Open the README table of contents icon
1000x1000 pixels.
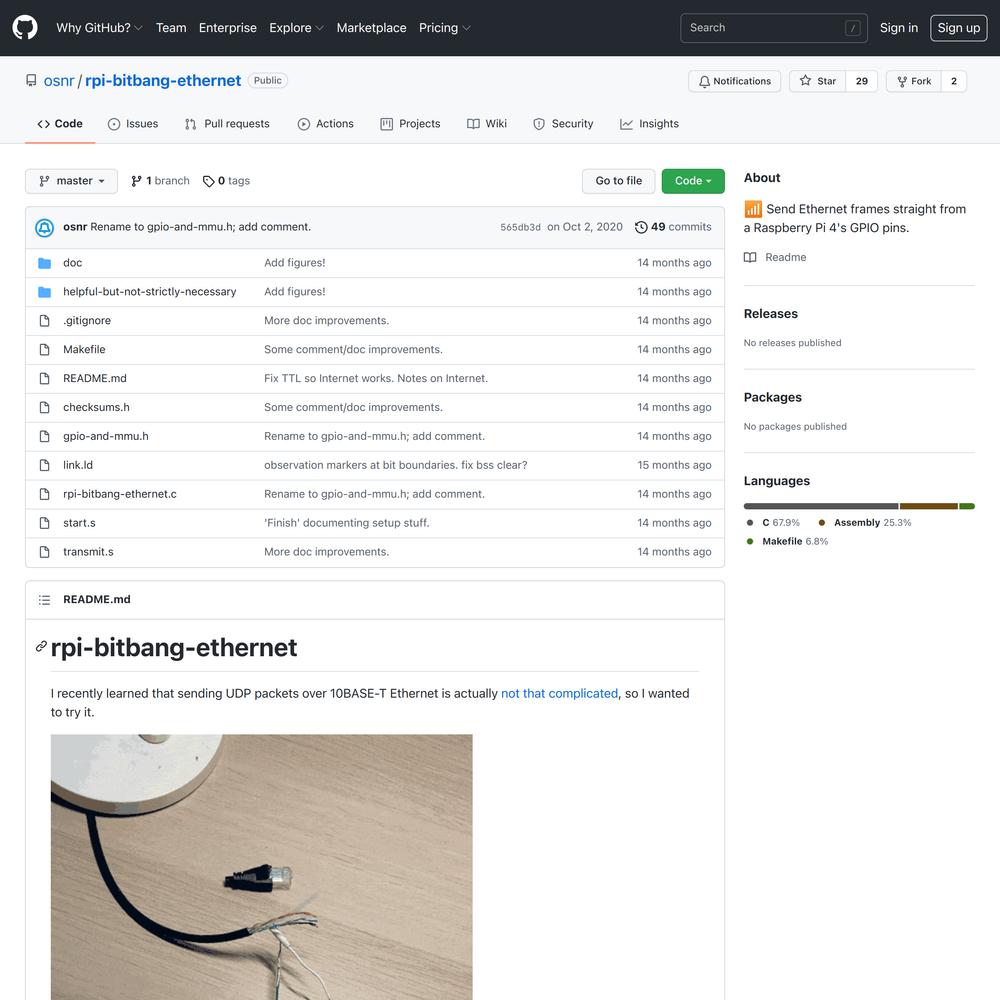(44, 599)
